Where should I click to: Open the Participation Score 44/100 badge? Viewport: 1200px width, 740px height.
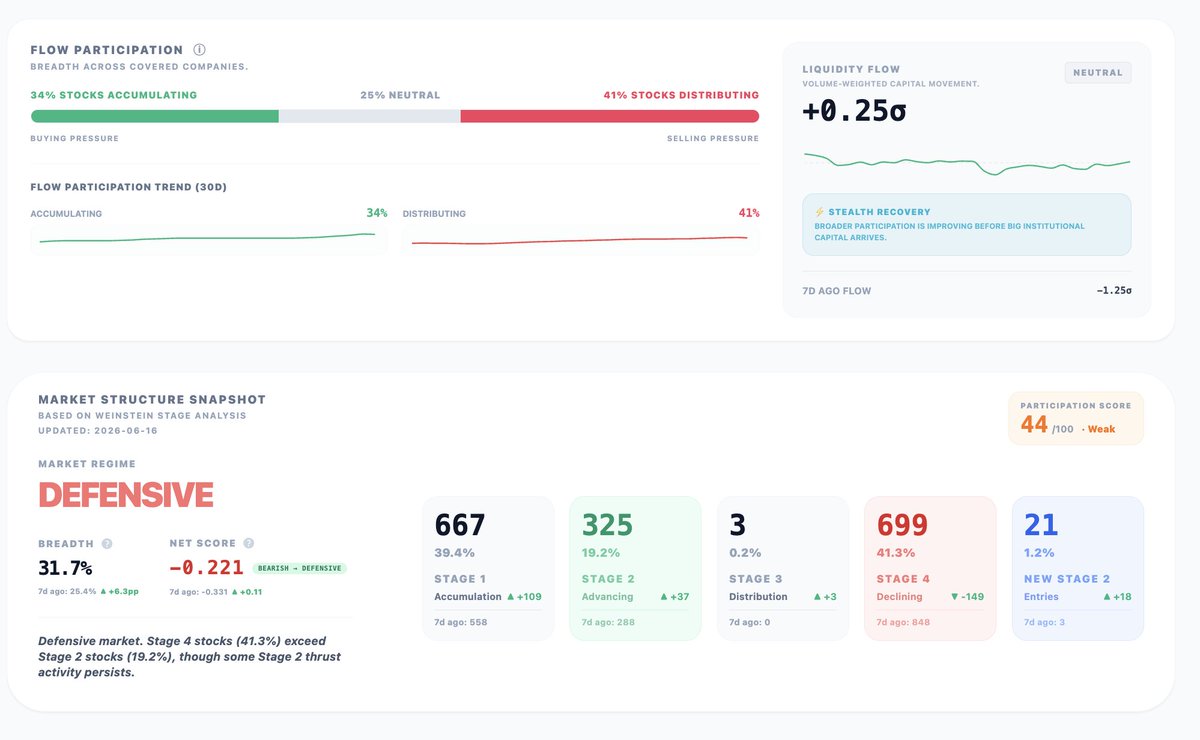1076,418
